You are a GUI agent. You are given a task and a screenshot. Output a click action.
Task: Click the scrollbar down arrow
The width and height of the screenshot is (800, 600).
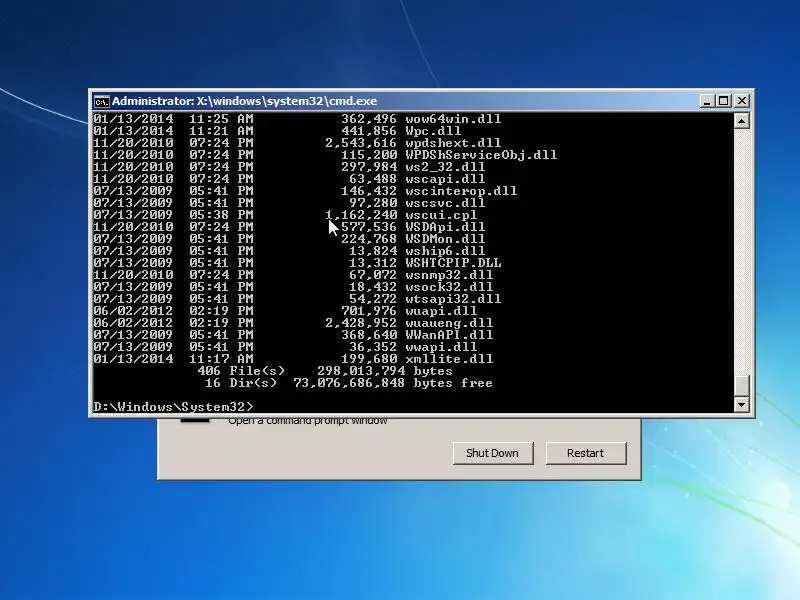pos(741,405)
